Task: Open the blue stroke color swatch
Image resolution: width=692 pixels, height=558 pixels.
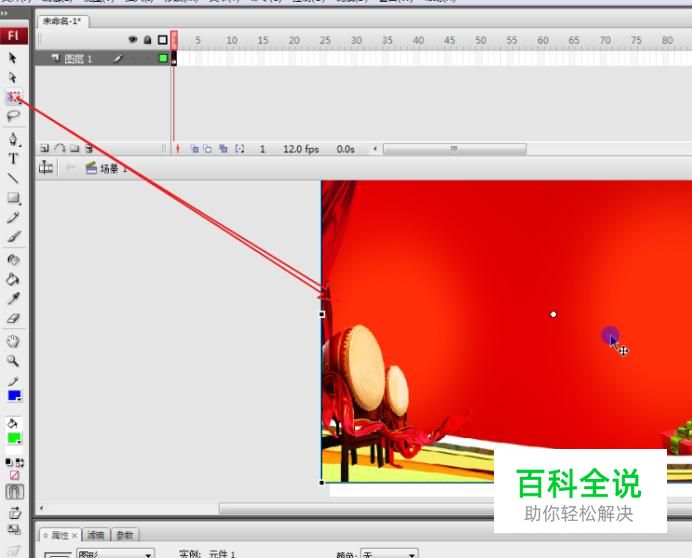Action: tap(14, 396)
